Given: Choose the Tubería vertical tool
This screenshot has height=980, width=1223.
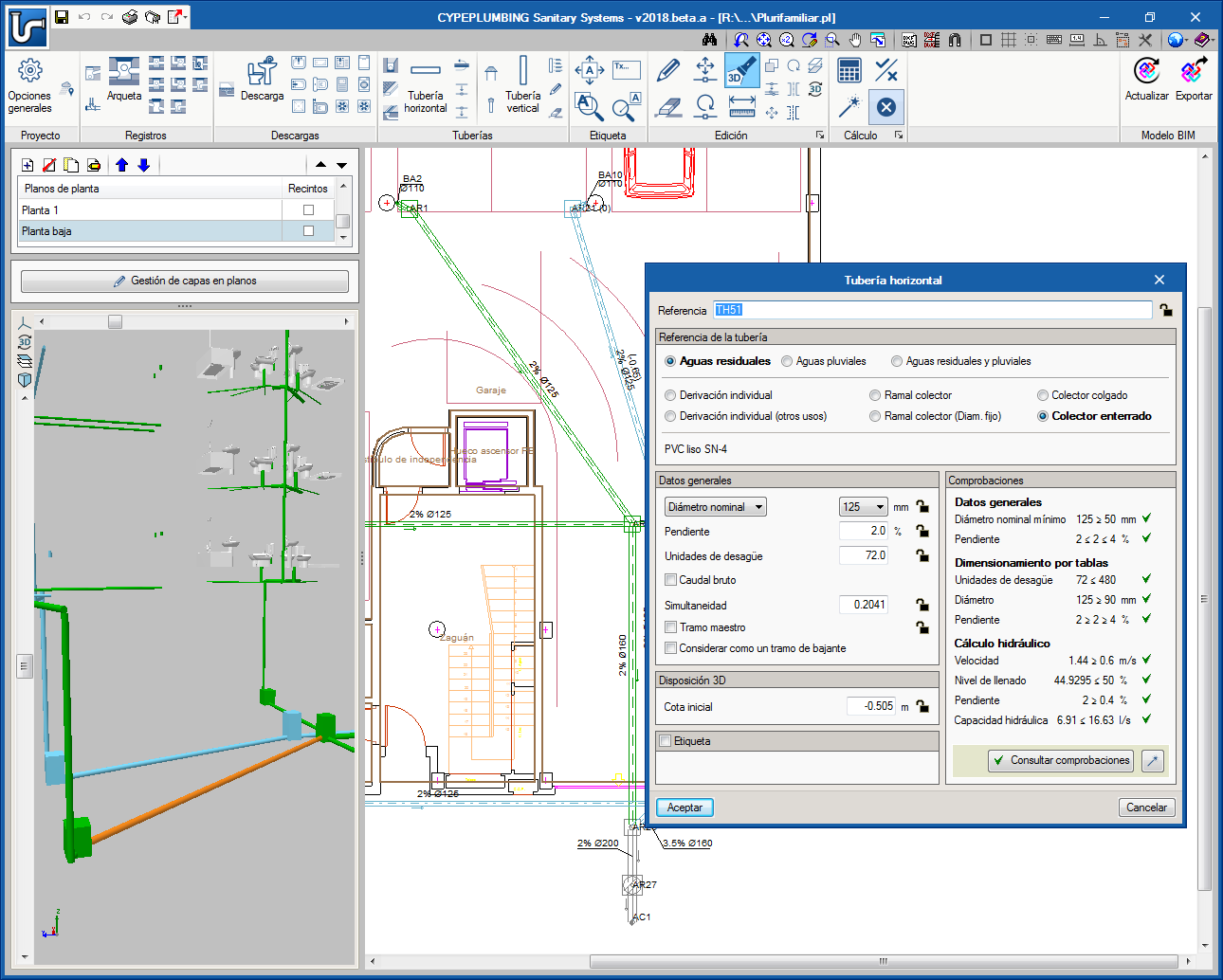Looking at the screenshot, I should tap(522, 84).
